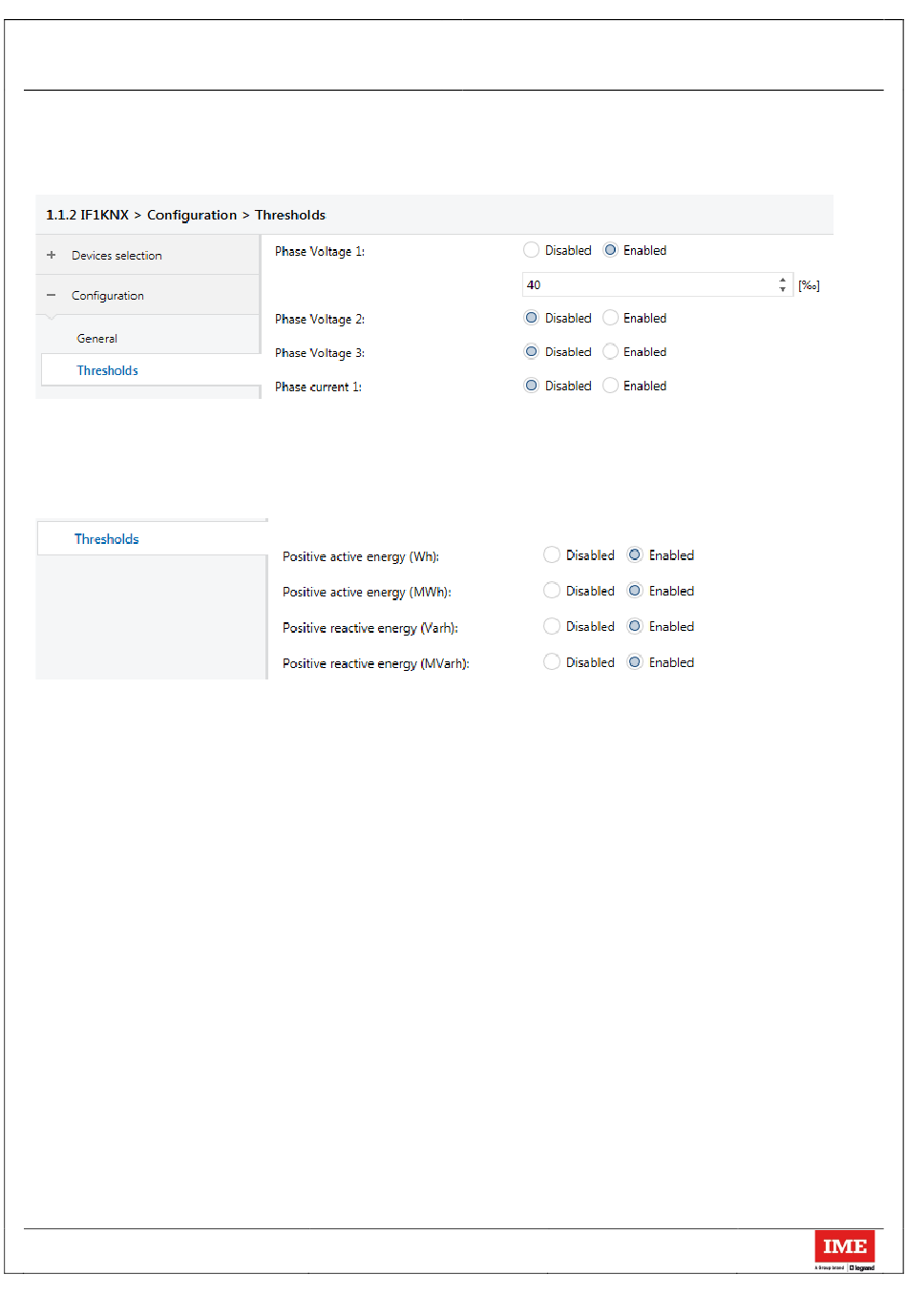Increase Phase Voltage 1 value with up arrow
907x1316 pixels.
pos(783,281)
